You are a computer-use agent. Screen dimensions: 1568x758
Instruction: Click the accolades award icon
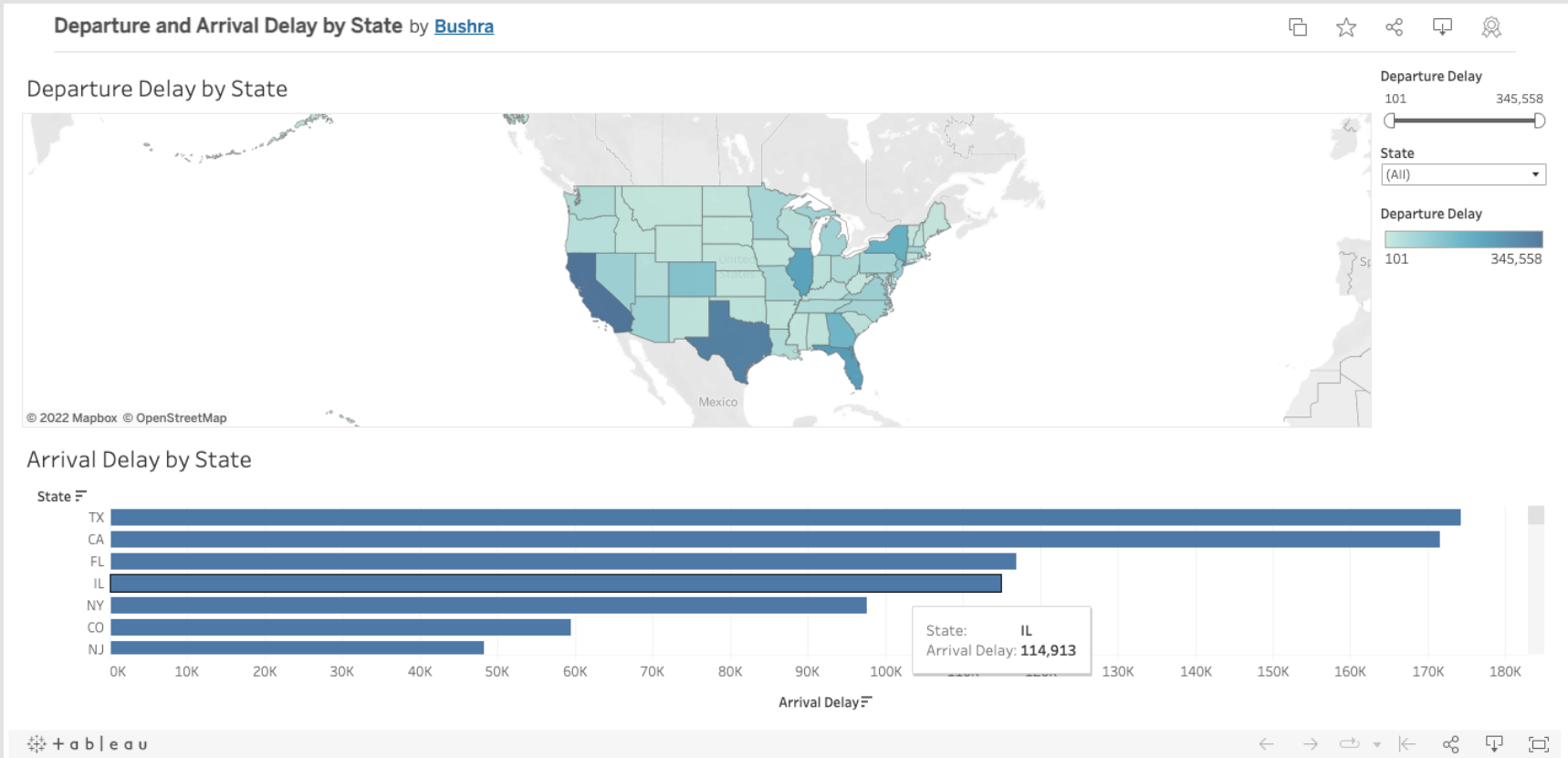[x=1491, y=27]
